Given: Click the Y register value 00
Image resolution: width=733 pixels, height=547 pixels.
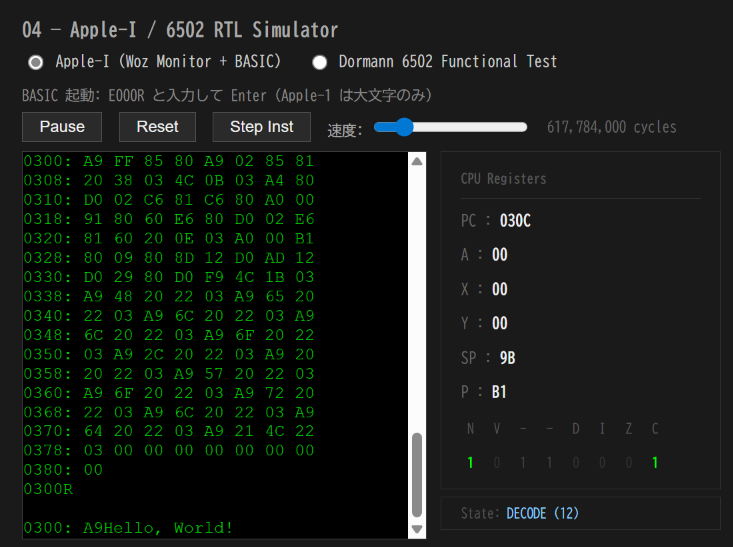Looking at the screenshot, I should [x=499, y=324].
